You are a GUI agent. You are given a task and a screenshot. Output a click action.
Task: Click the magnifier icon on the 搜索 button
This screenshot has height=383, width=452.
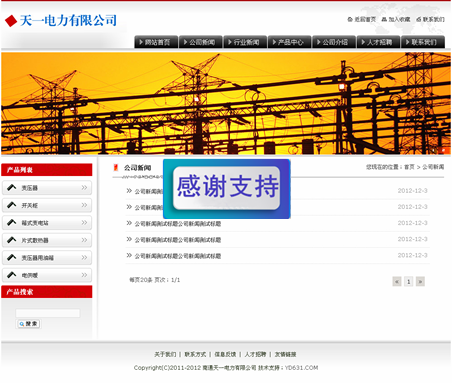click(22, 324)
